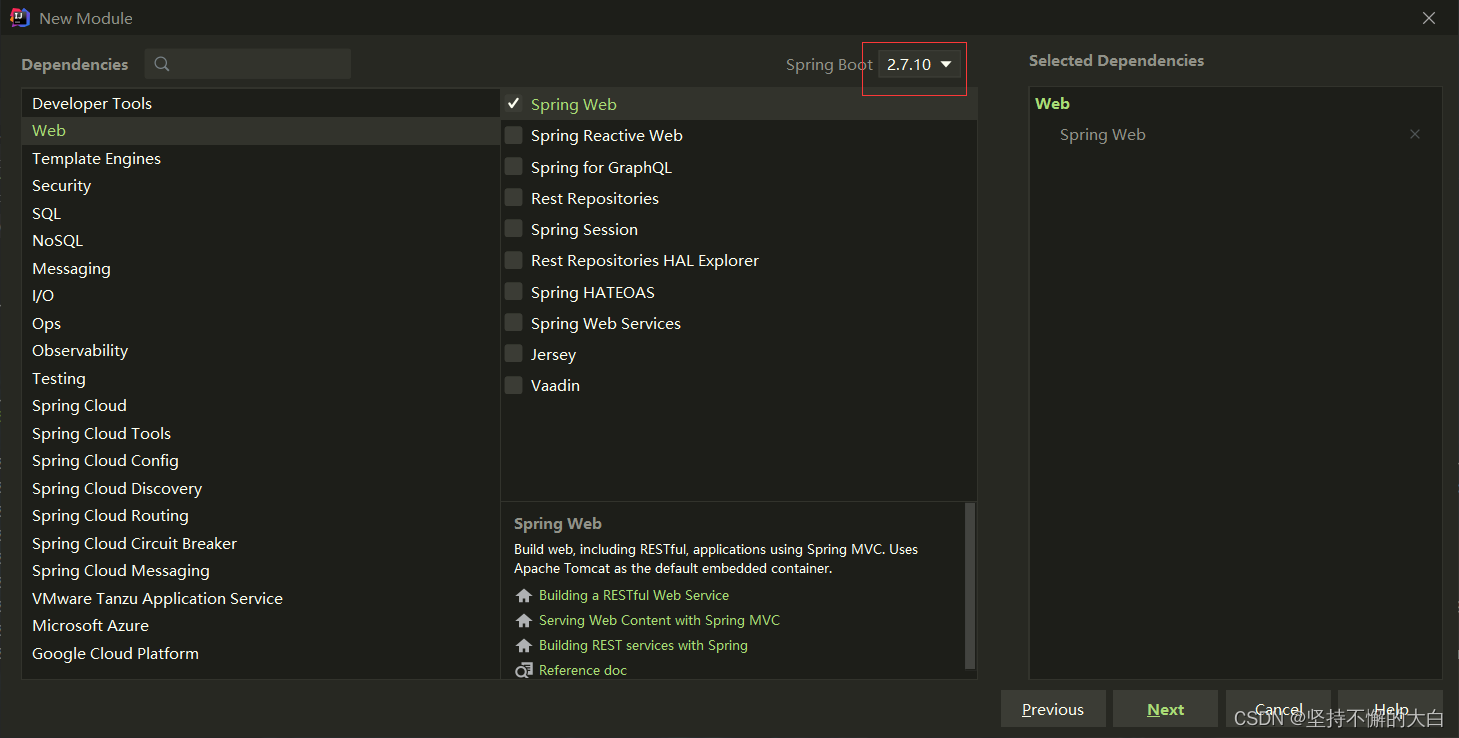Image resolution: width=1459 pixels, height=738 pixels.
Task: Select the NoSQL category
Action: [260, 241]
